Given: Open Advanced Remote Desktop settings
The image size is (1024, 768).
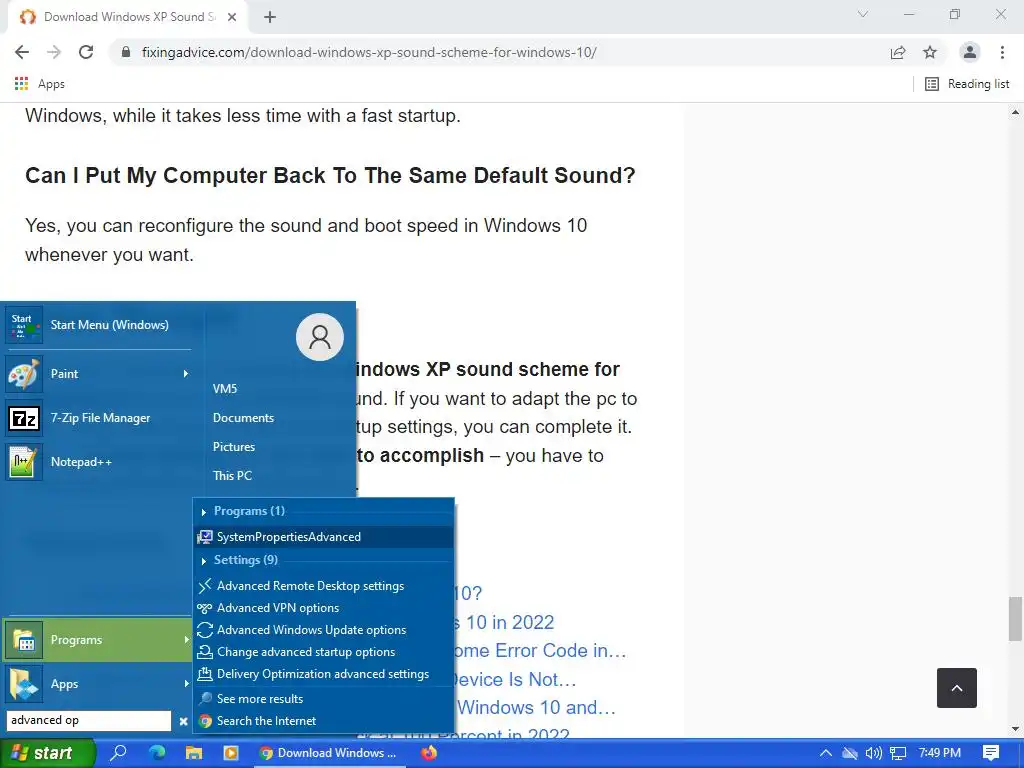Looking at the screenshot, I should (324, 586).
